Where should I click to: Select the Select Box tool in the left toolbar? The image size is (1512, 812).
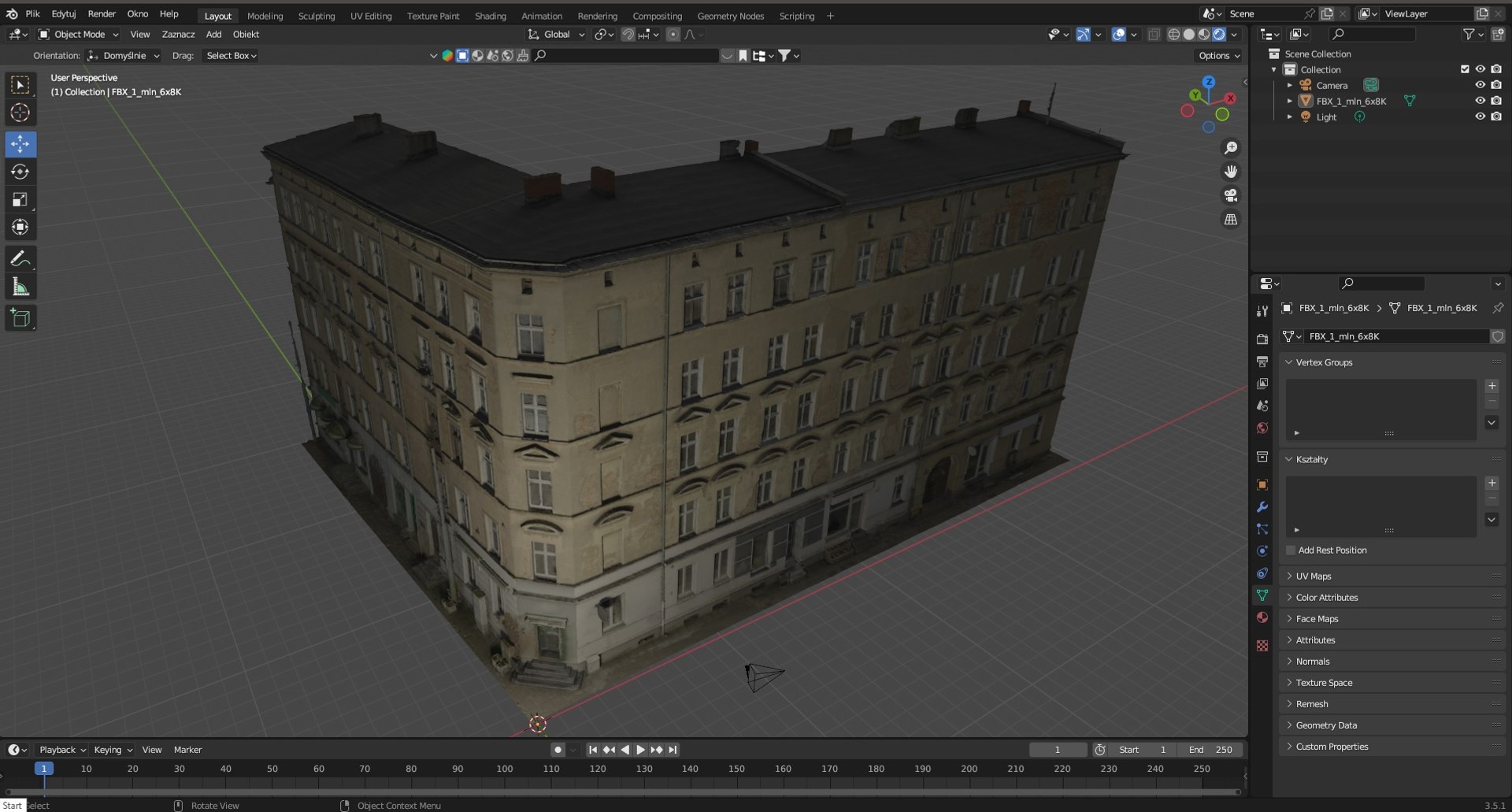click(x=20, y=84)
